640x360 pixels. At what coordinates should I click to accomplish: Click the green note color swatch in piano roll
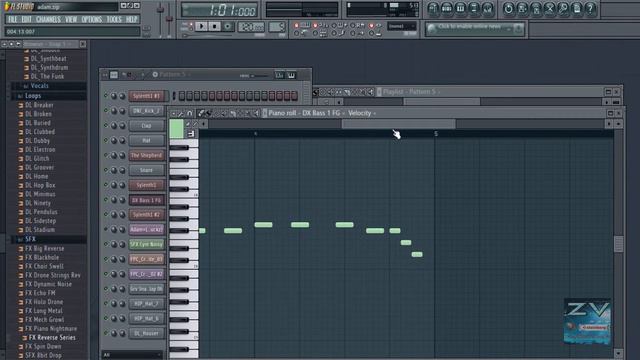(x=176, y=129)
